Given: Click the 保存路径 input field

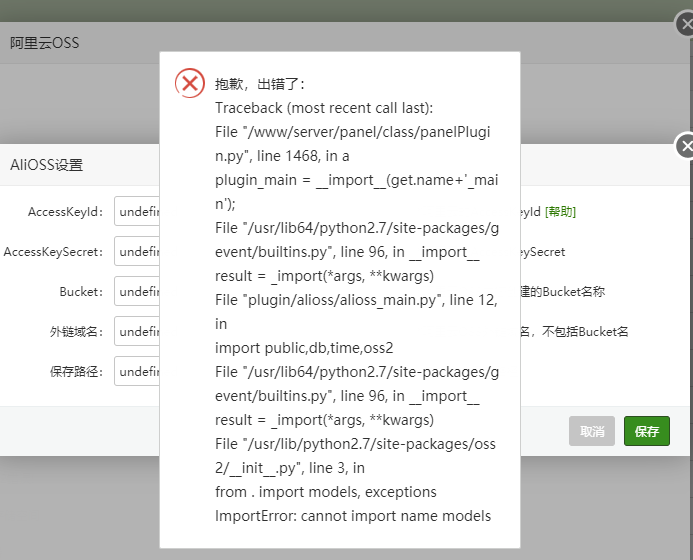Looking at the screenshot, I should pos(137,371).
